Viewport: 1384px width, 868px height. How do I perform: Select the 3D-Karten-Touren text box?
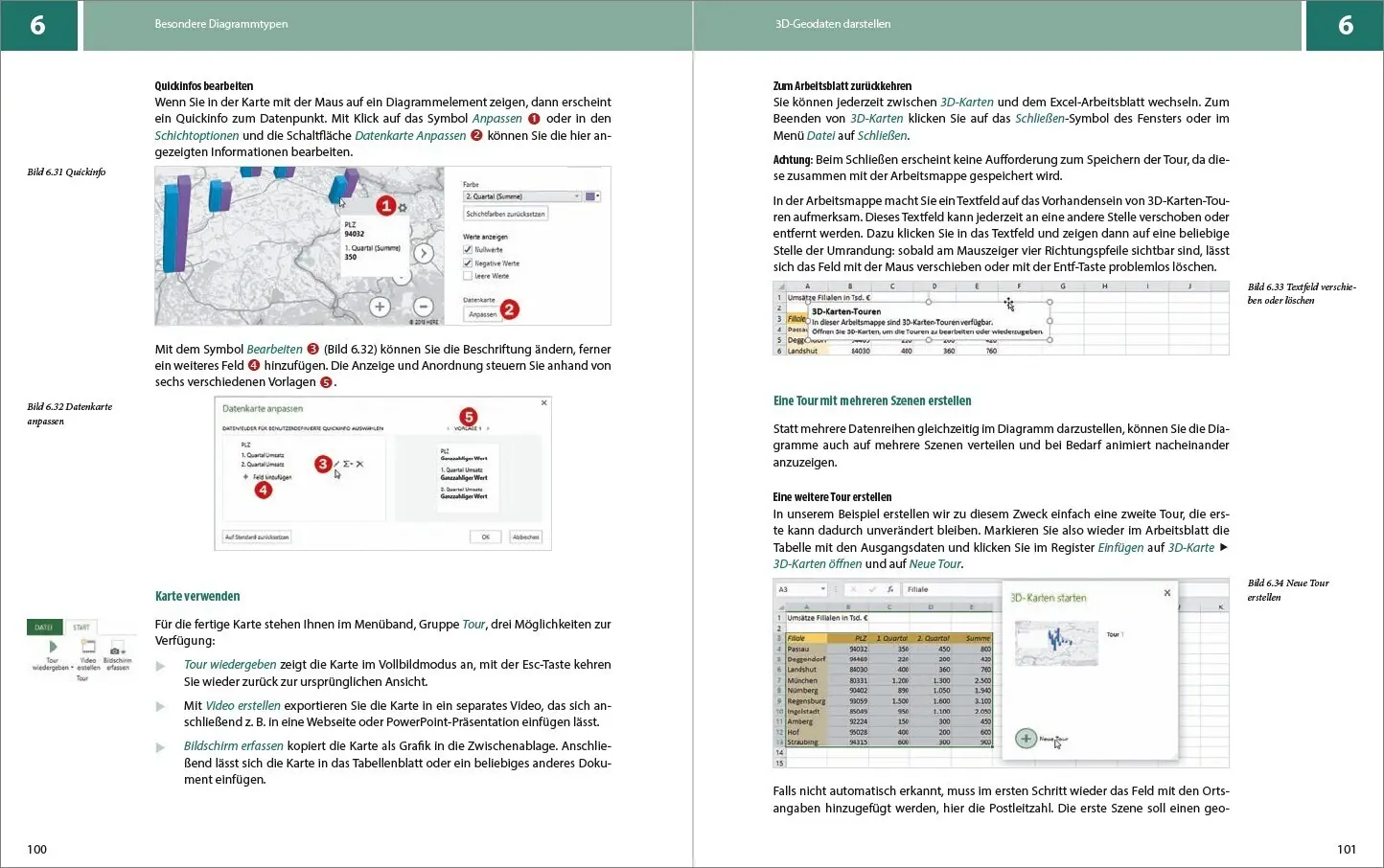[929, 321]
